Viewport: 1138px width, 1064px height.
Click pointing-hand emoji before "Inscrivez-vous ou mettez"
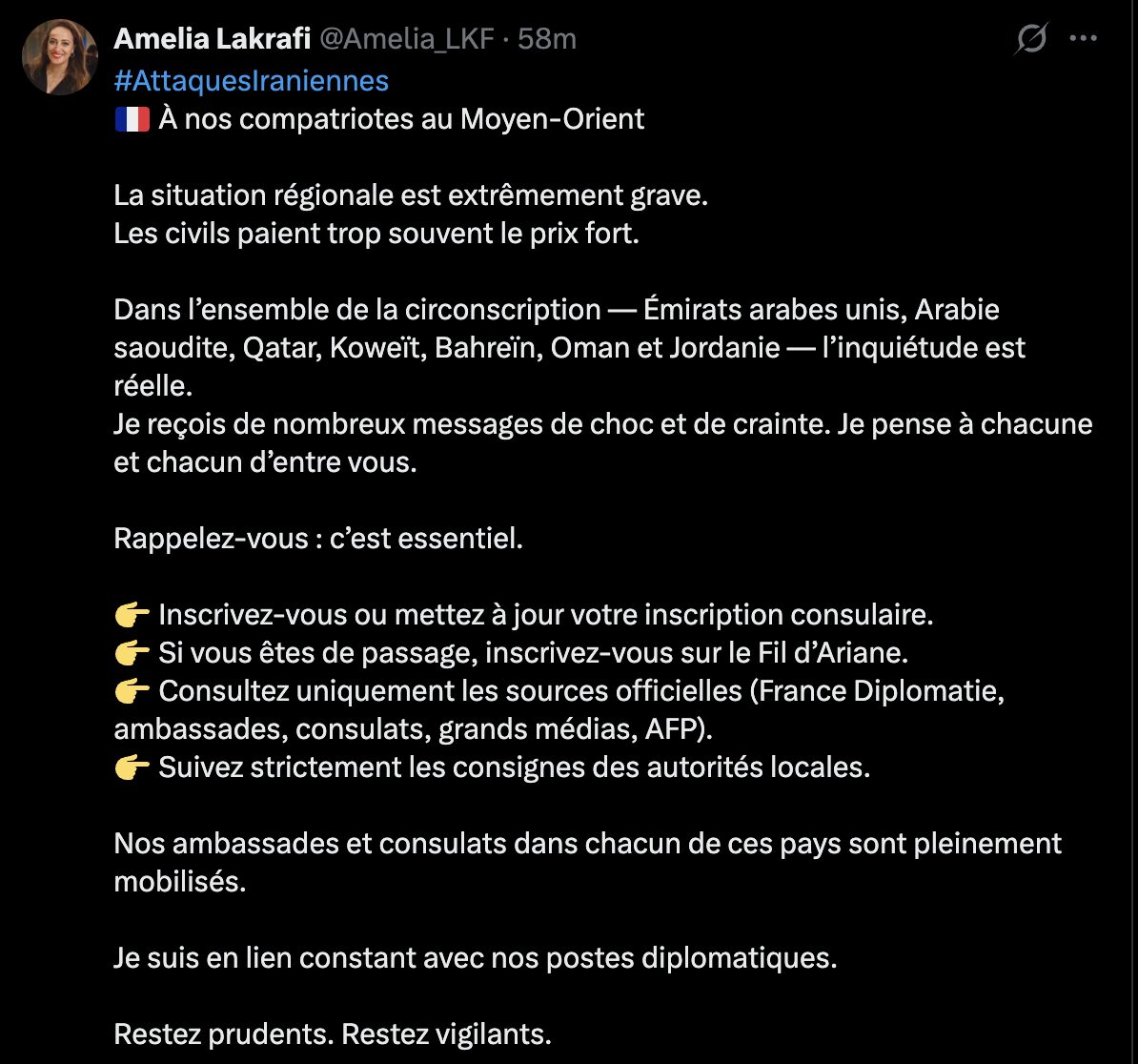tap(132, 615)
